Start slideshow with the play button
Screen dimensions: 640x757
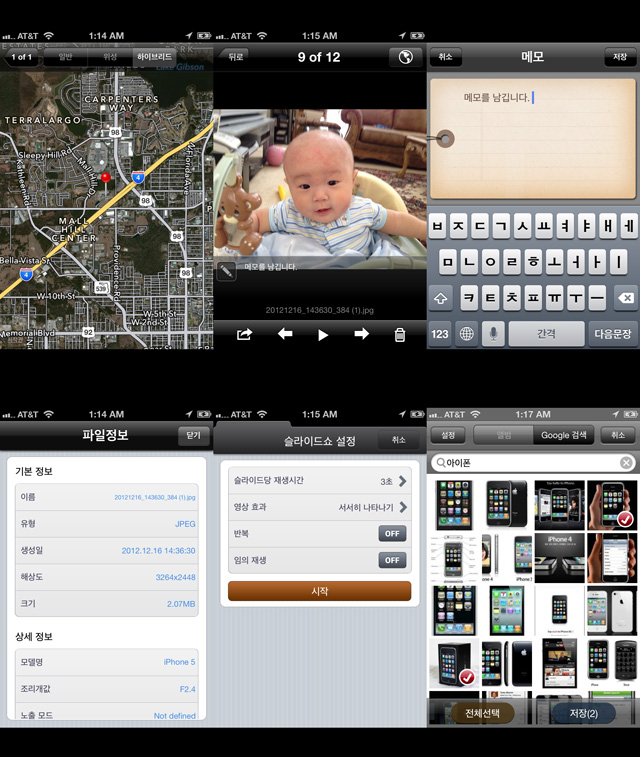[323, 335]
